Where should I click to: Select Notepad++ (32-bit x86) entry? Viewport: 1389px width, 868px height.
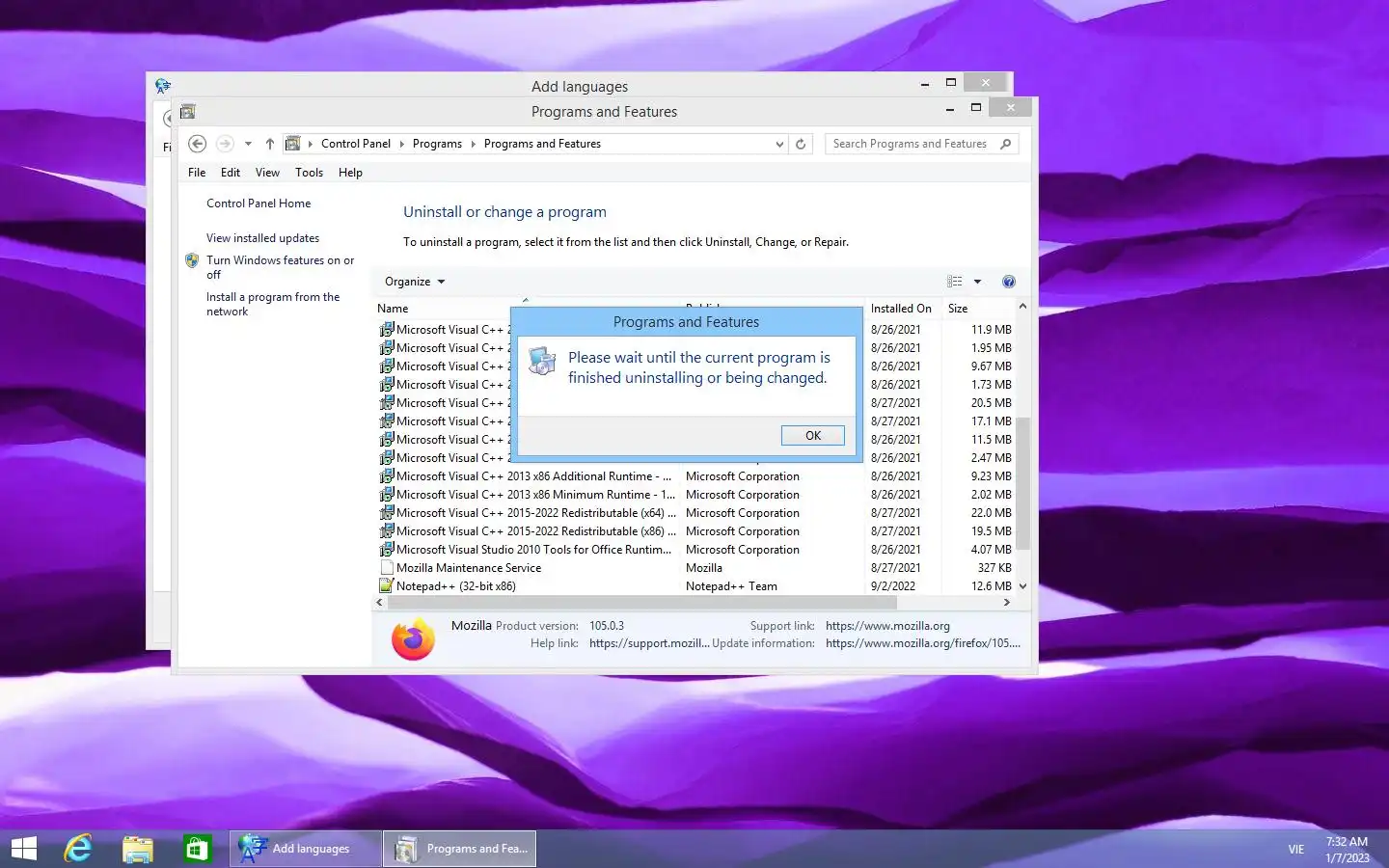click(x=456, y=586)
